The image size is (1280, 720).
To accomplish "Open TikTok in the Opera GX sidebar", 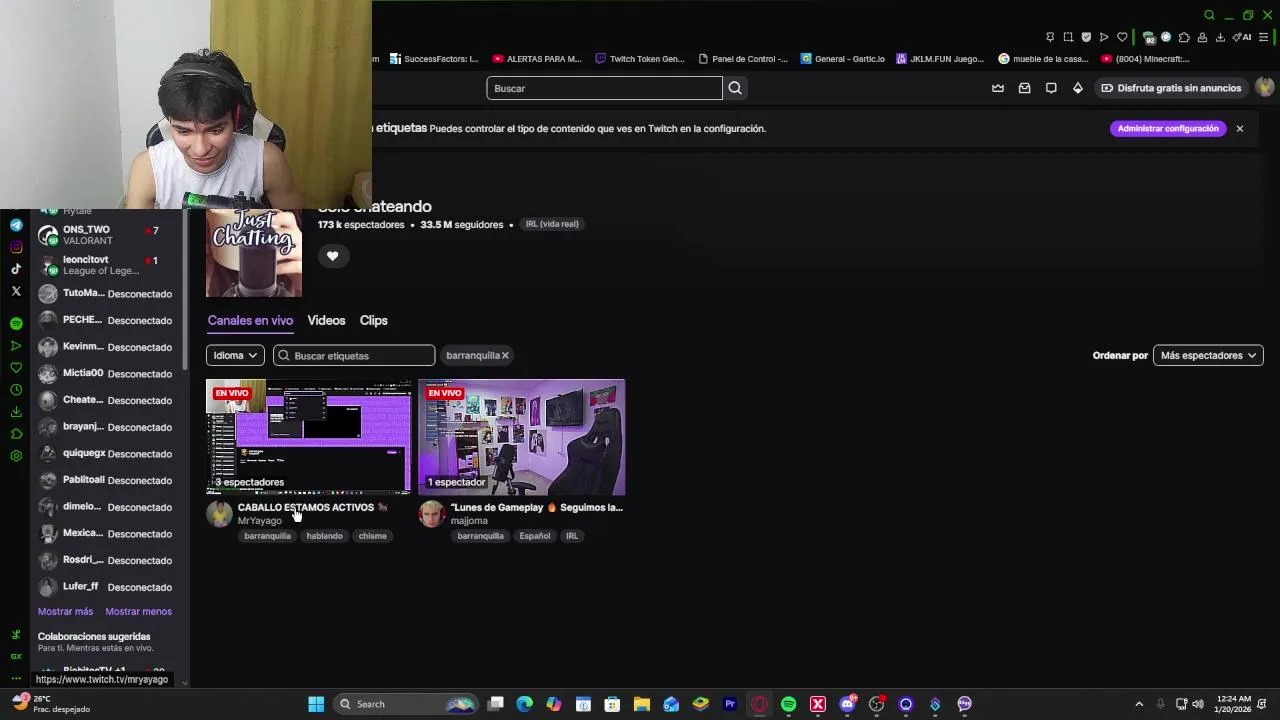I will click(x=16, y=269).
